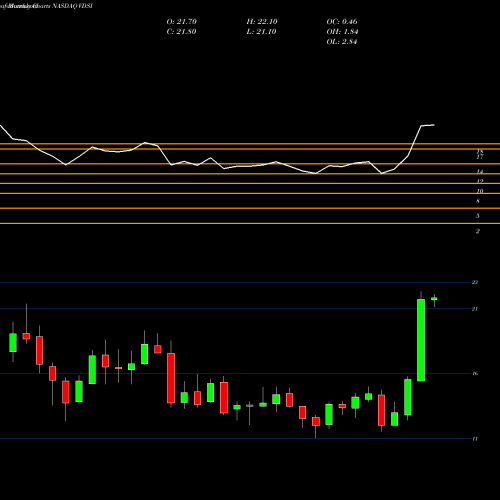The width and height of the screenshot is (500, 500).
Task: Click the OC: 0.46 reading
Action: (342, 22)
